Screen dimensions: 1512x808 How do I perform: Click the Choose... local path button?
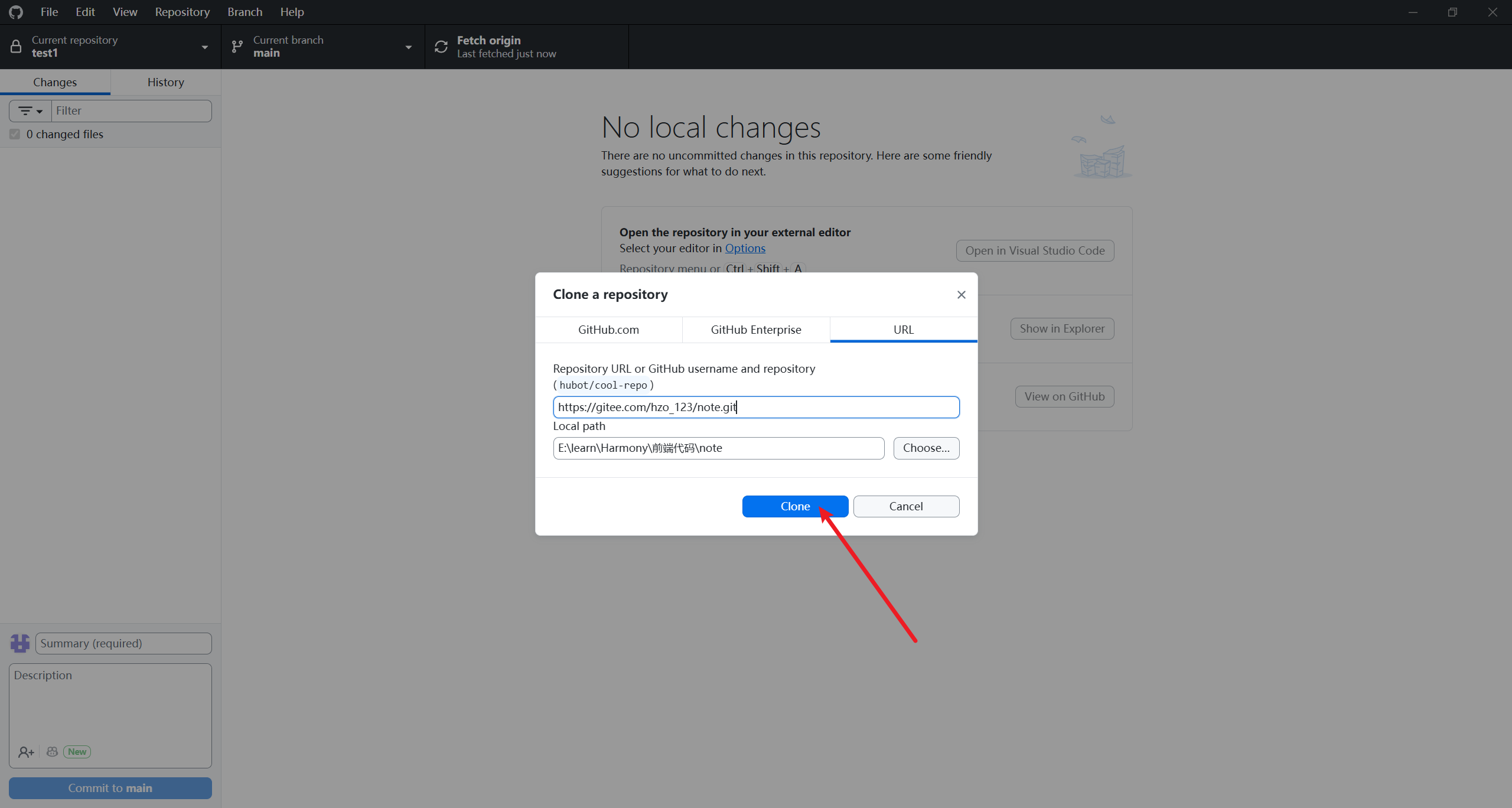[926, 448]
